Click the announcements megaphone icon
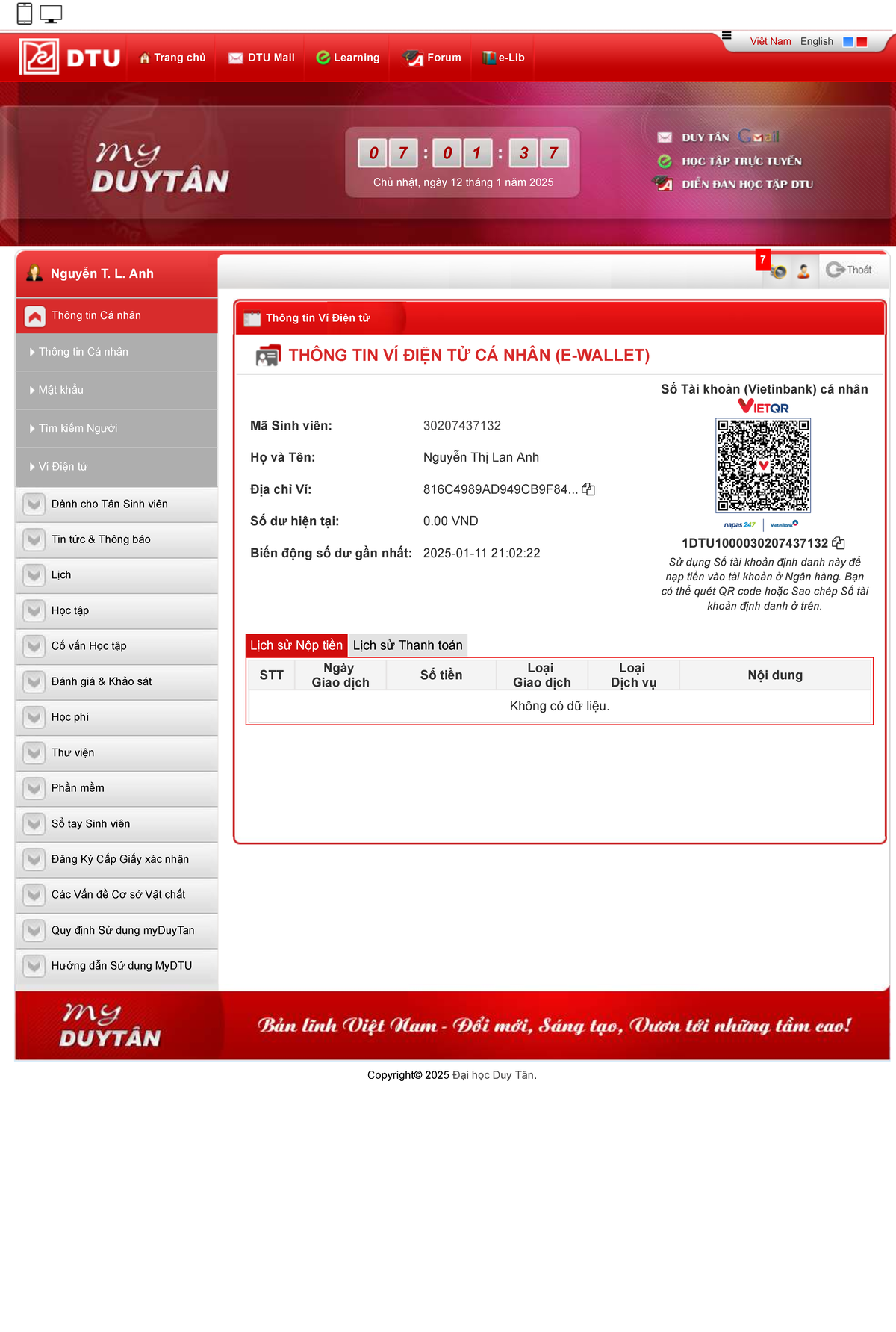Viewport: 896px width, 1332px height. tap(778, 271)
